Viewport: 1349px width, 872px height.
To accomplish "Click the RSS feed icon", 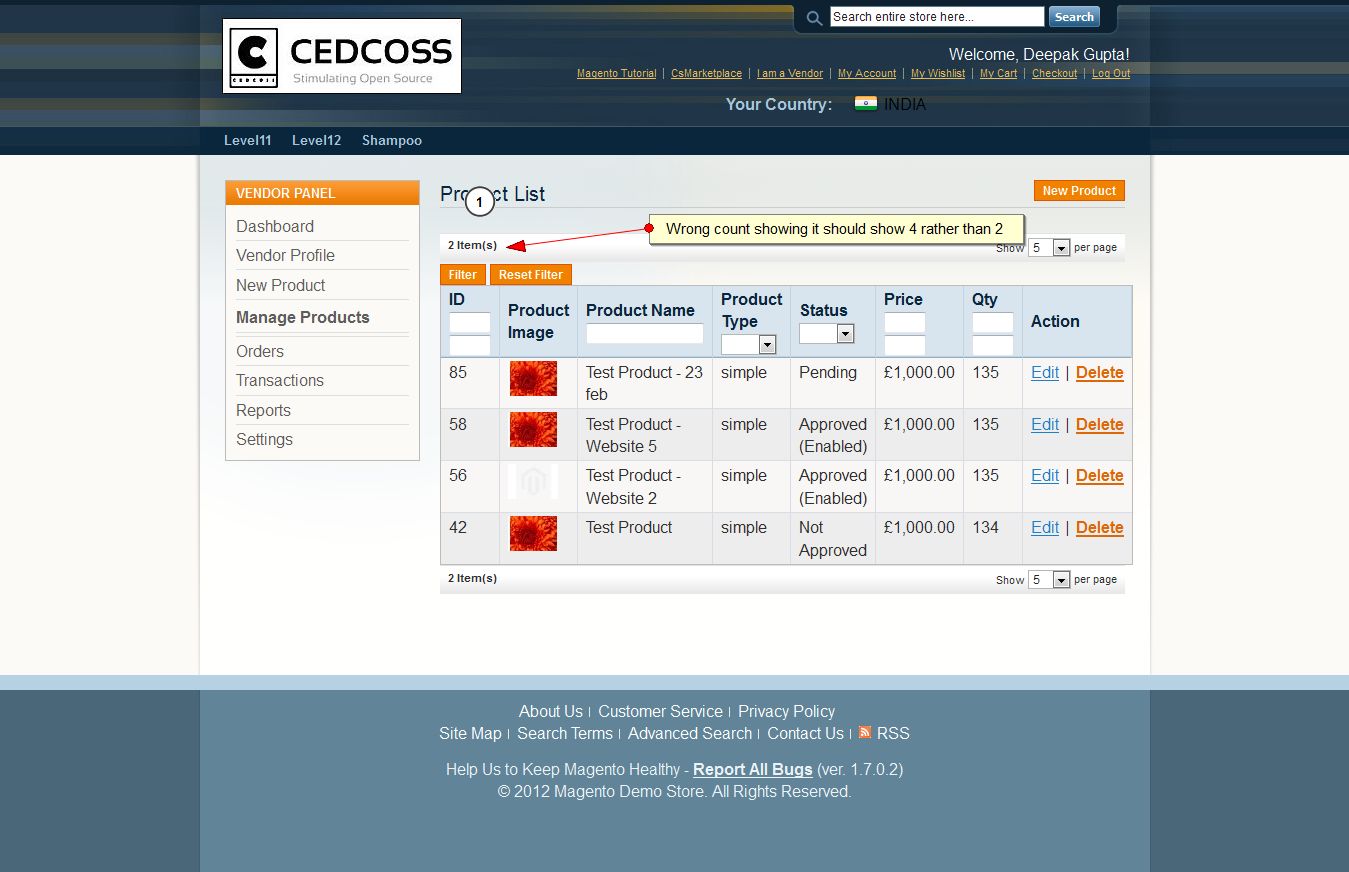I will (865, 732).
